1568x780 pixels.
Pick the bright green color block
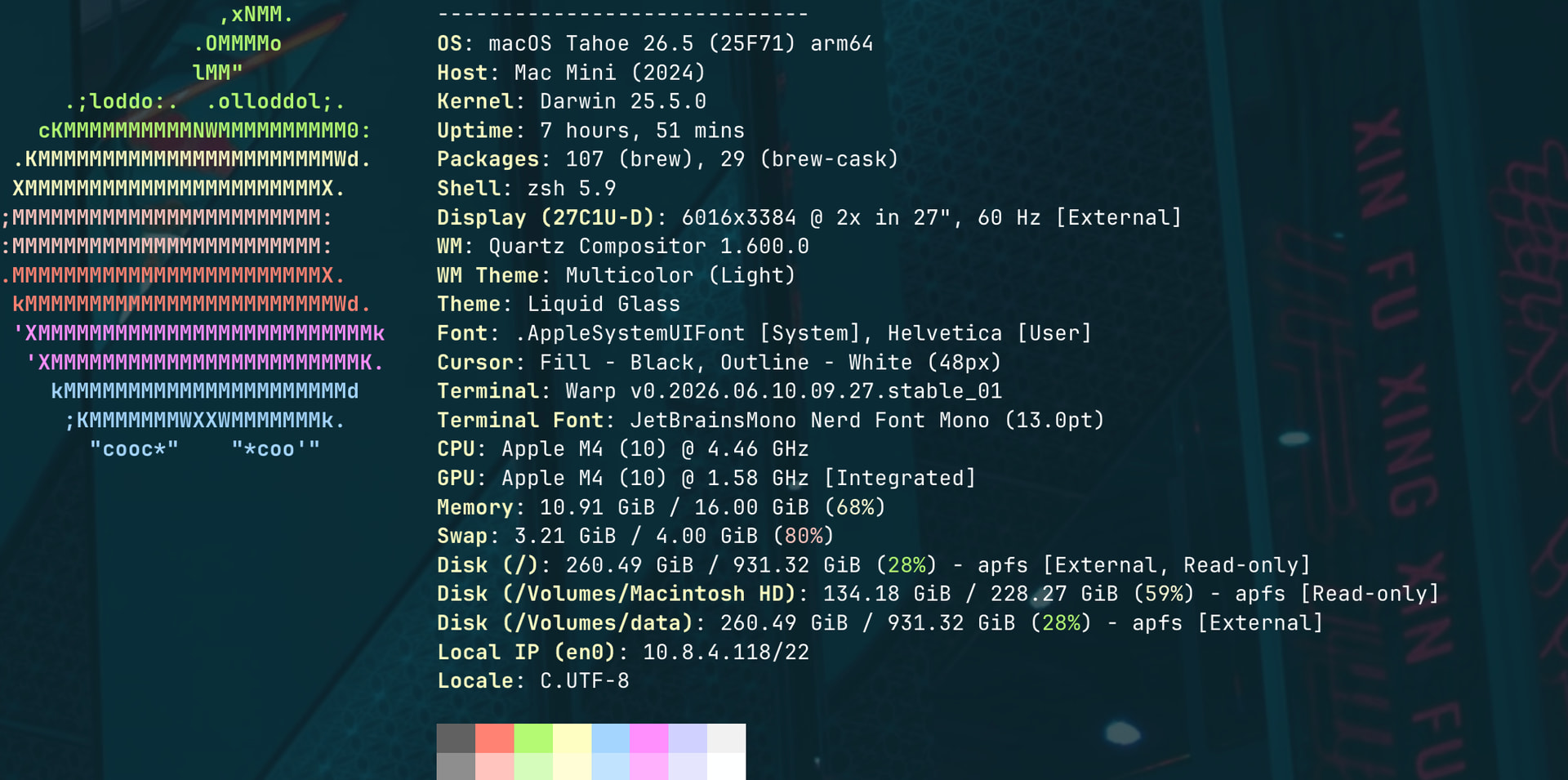(533, 738)
